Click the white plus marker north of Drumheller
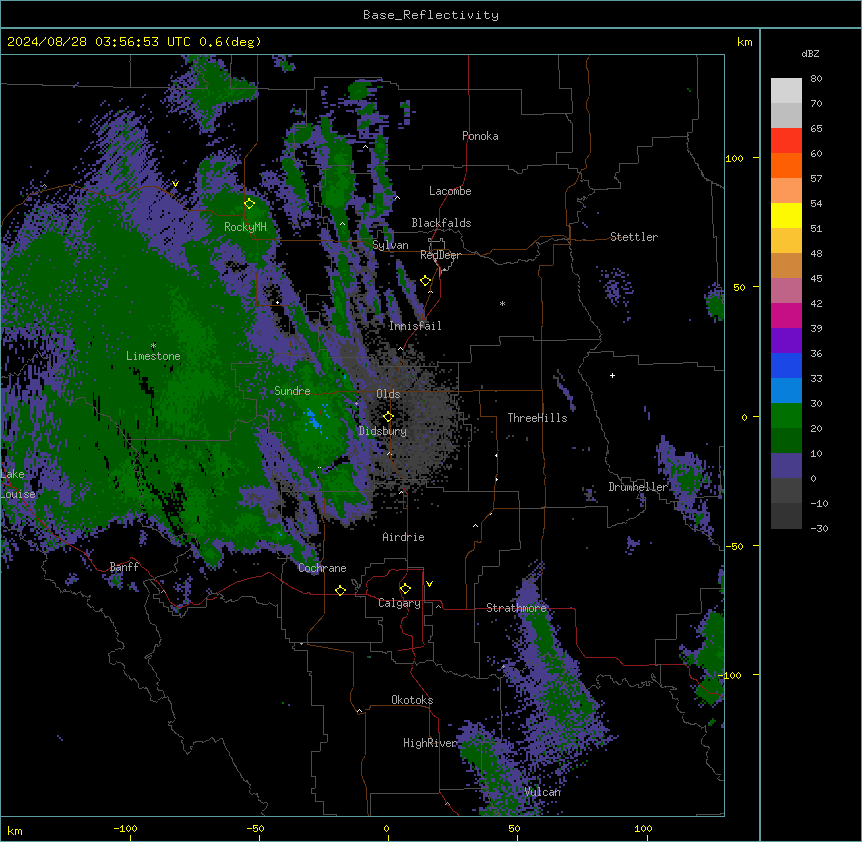This screenshot has height=842, width=862. (612, 375)
